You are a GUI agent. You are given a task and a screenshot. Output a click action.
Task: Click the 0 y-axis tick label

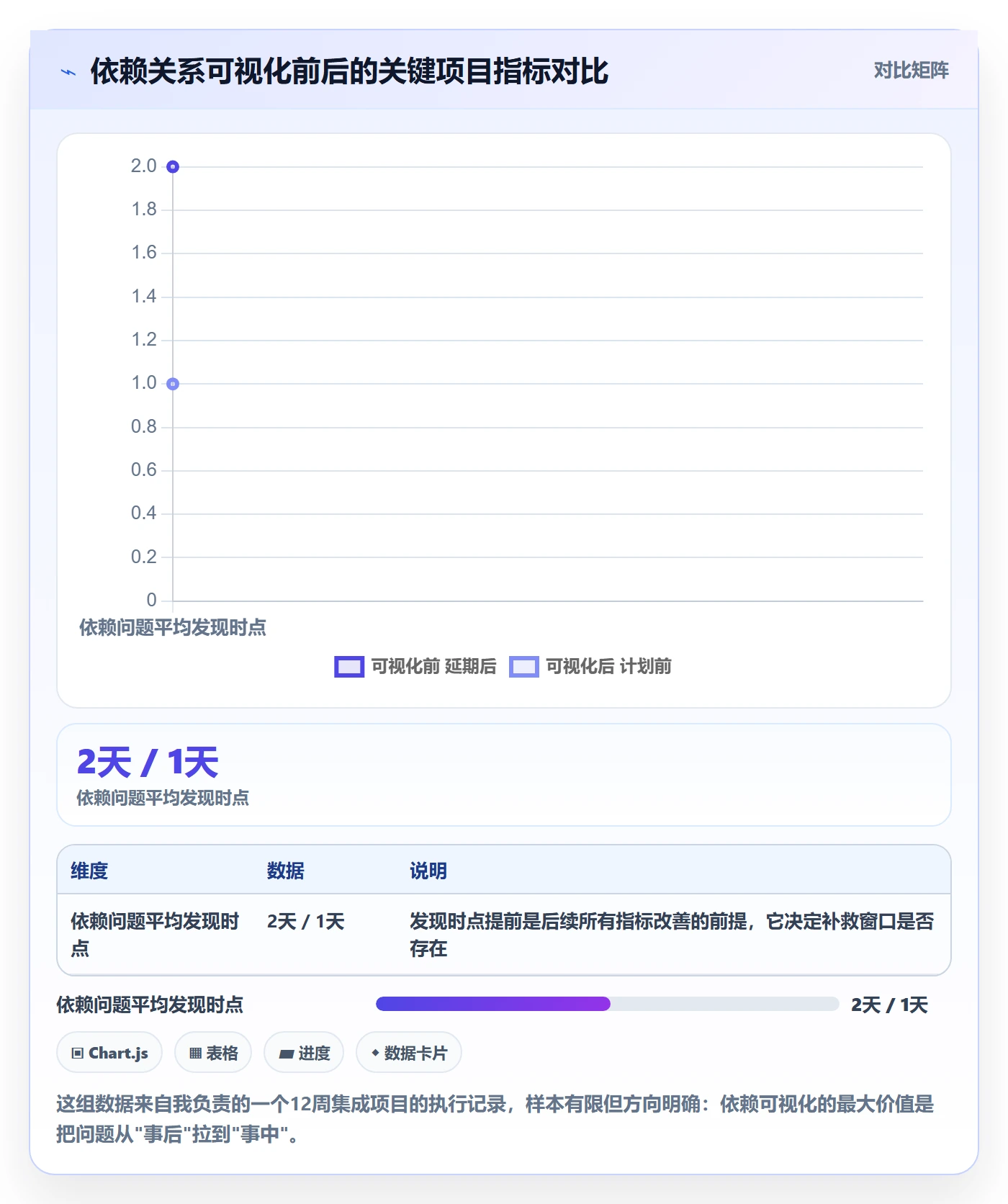(151, 601)
